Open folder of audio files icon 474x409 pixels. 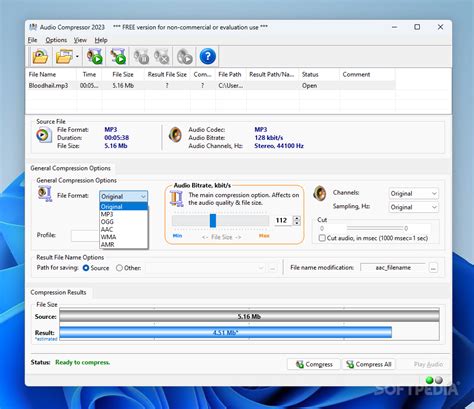click(x=64, y=56)
